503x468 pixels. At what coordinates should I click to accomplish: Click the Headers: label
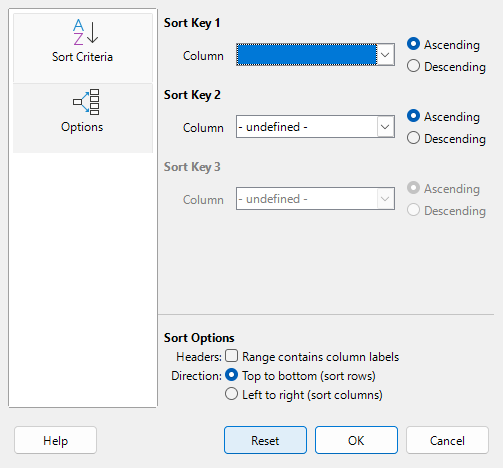pyautogui.click(x=199, y=357)
